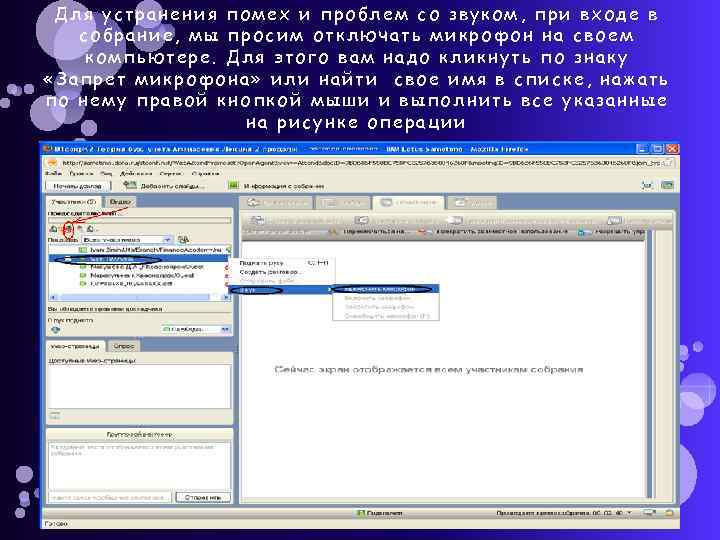Click the microphone mute icon in the participants toolbar
The image size is (720, 540).
point(68,228)
